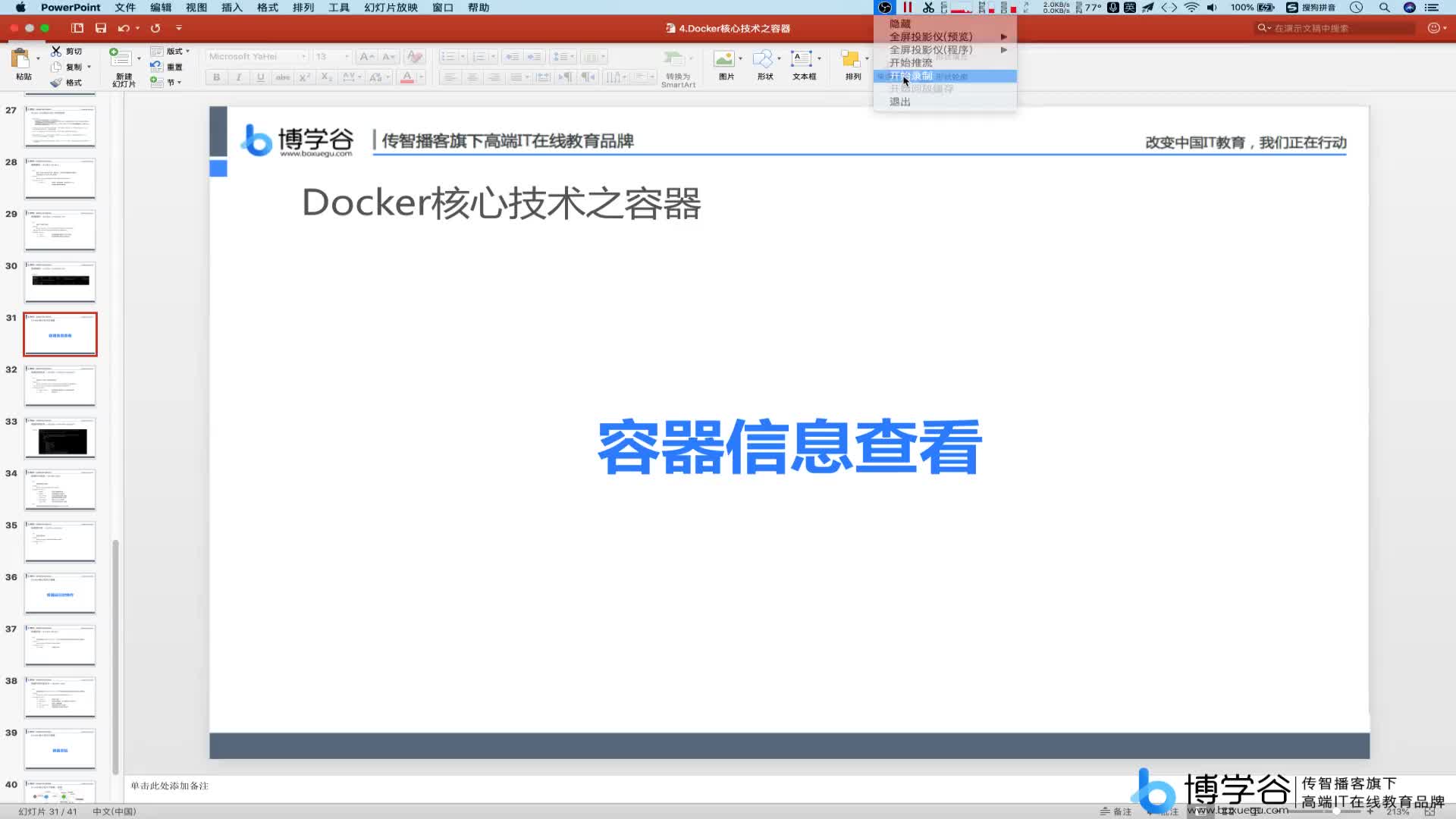Click Convert to SmartArt icon
The width and height of the screenshot is (1456, 819).
[673, 58]
